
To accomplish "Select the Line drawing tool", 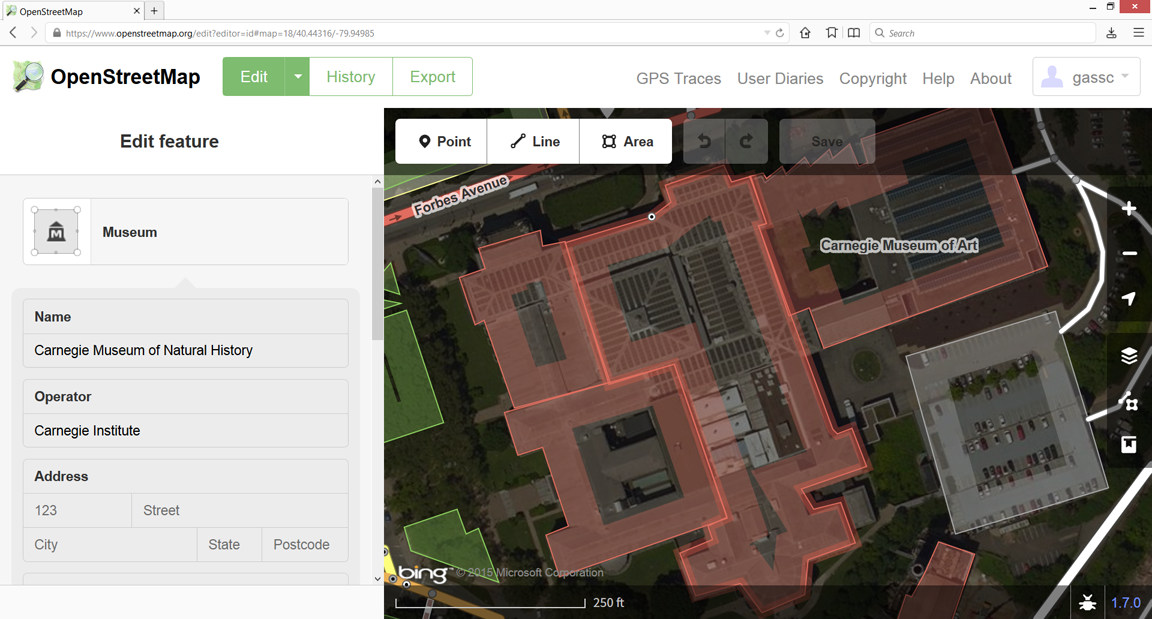I will tap(533, 141).
